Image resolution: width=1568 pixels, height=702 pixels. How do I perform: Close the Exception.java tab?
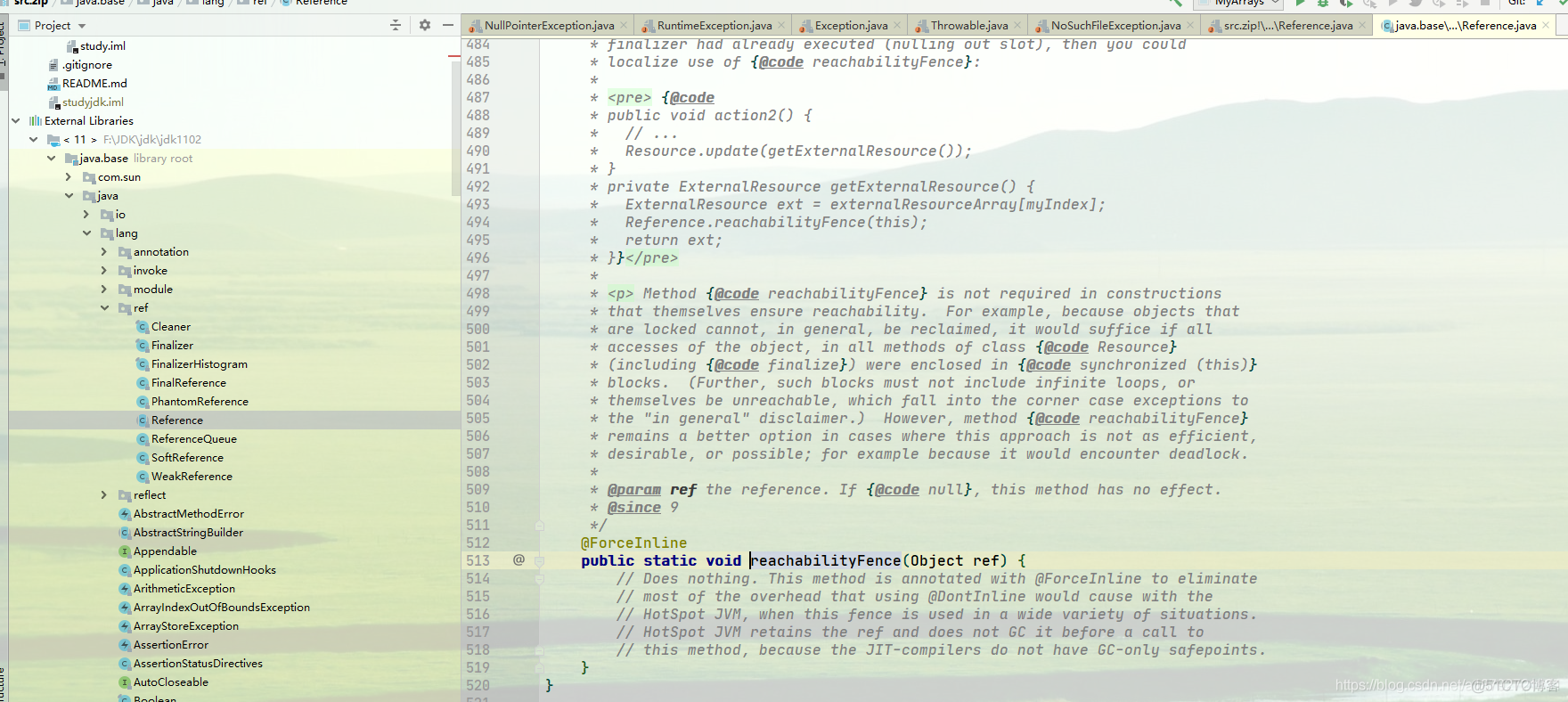pos(897,26)
